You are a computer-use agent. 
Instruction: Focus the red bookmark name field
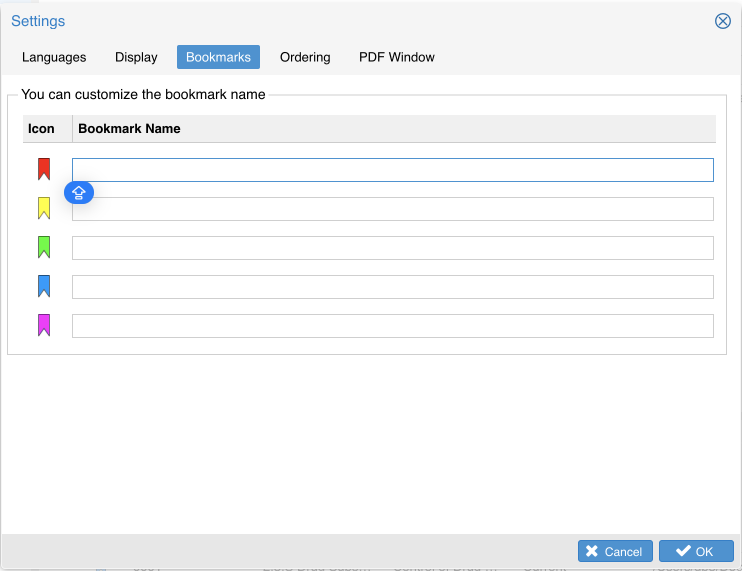pyautogui.click(x=392, y=170)
